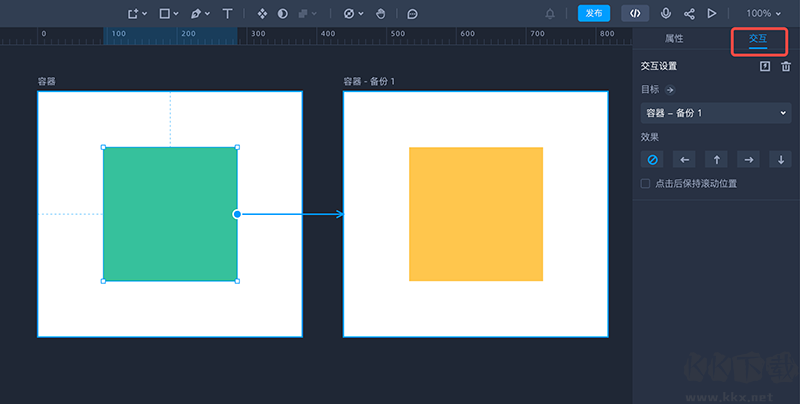Enable 点击后保持滚动位置 checkbox

[x=646, y=184]
